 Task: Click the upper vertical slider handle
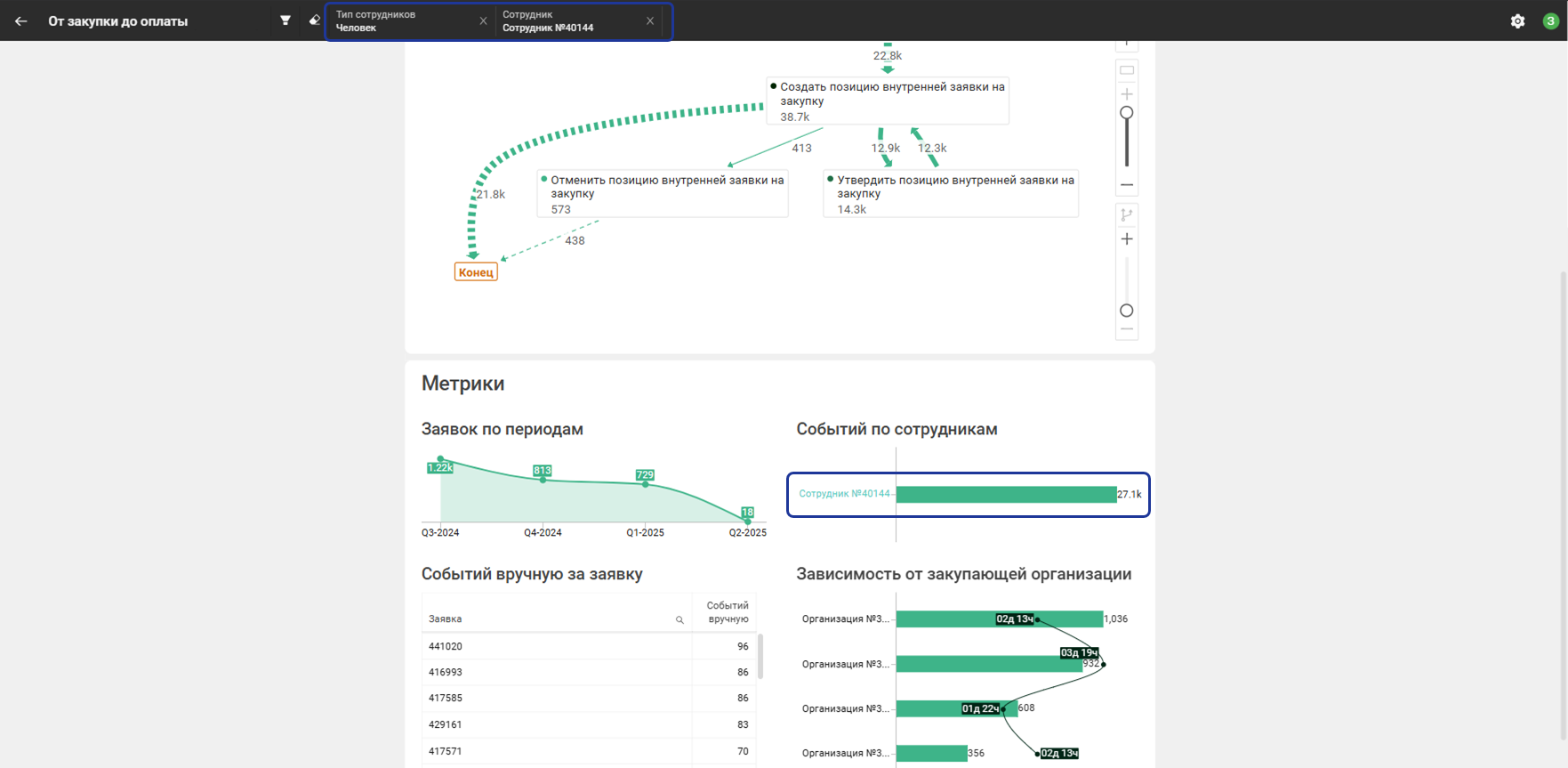click(1127, 113)
